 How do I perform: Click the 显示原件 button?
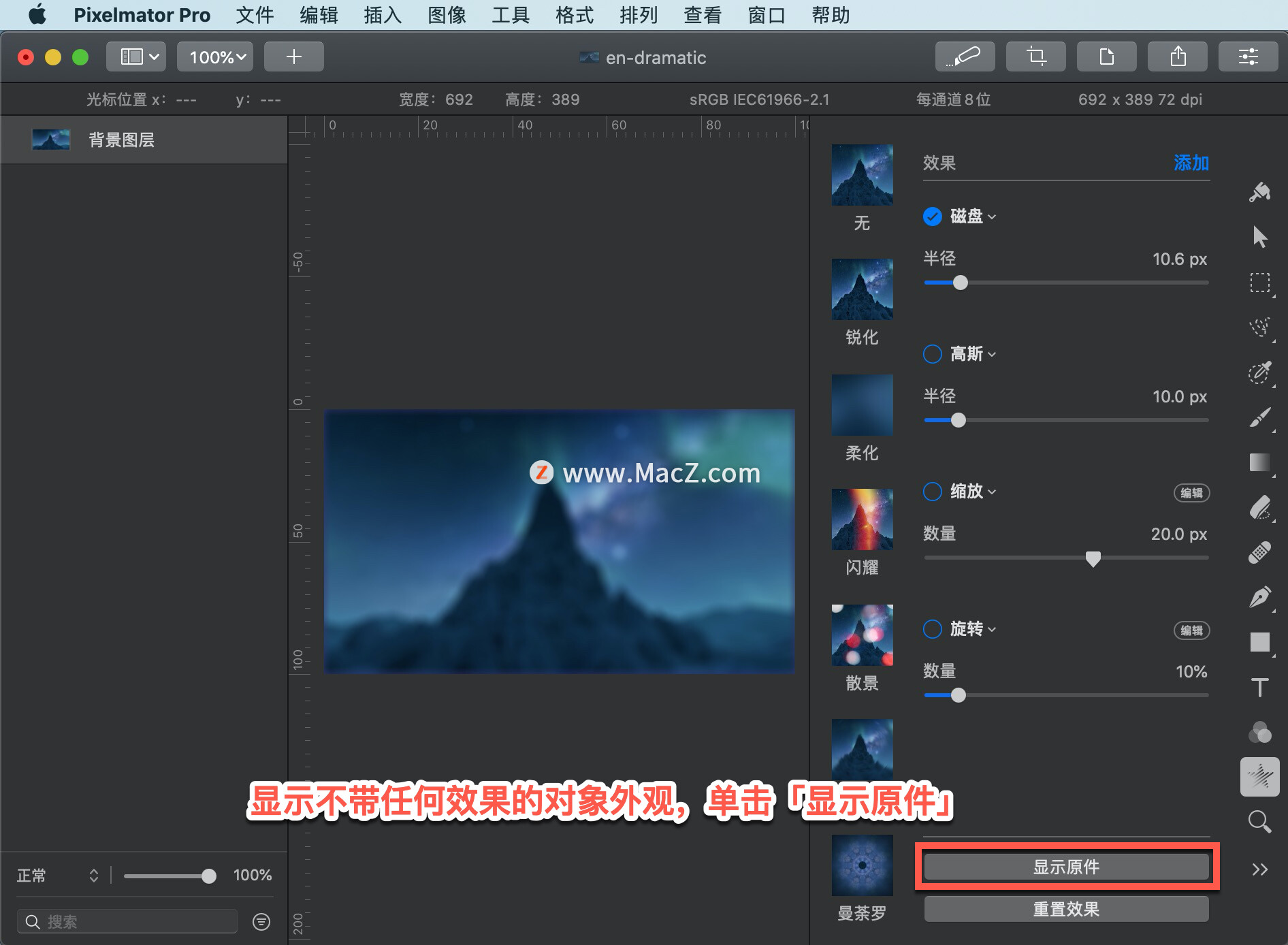point(1066,867)
